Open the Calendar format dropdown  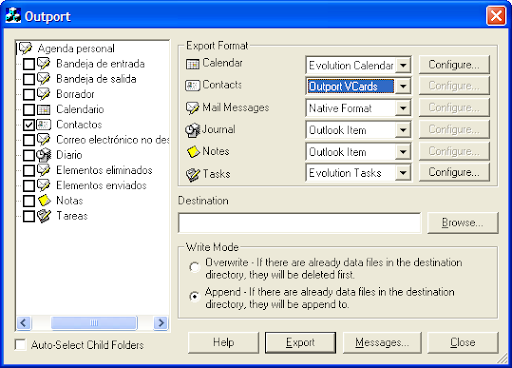(403, 65)
